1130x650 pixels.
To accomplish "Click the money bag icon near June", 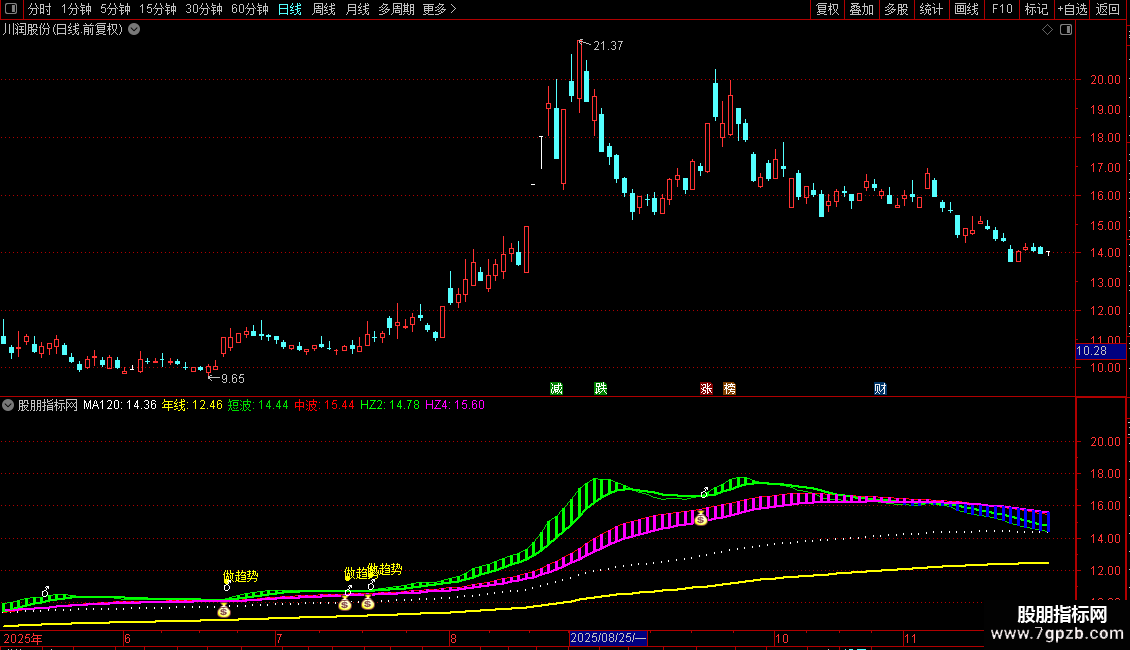I will coord(224,610).
